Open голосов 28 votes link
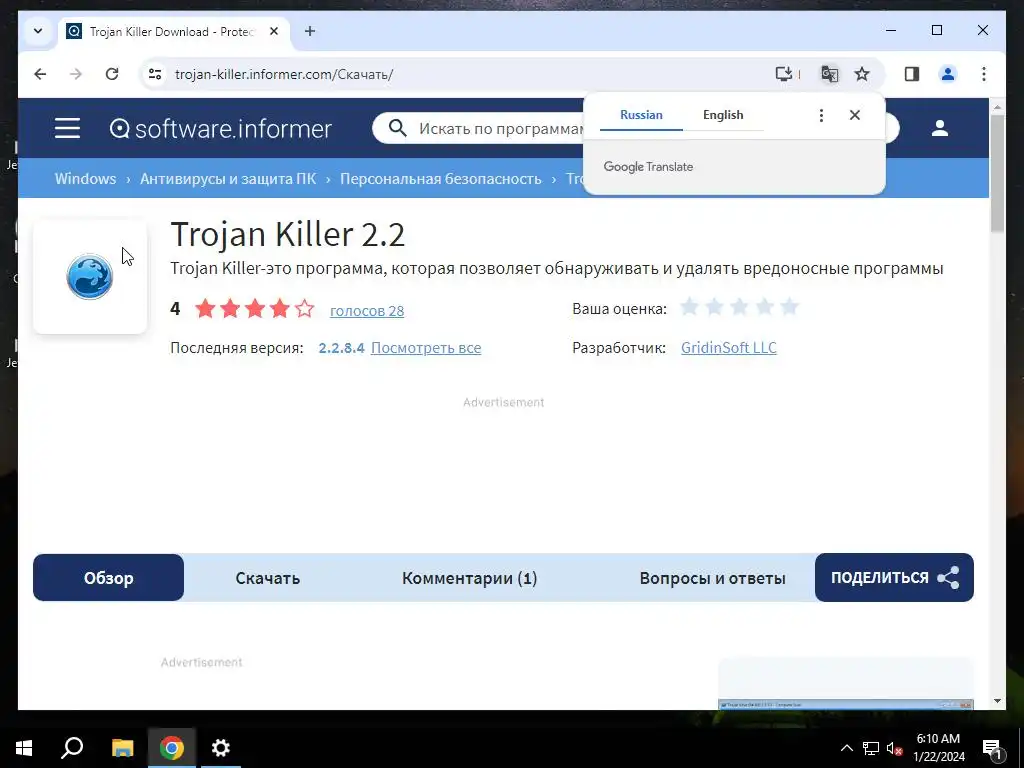Viewport: 1024px width, 768px height. coord(367,311)
